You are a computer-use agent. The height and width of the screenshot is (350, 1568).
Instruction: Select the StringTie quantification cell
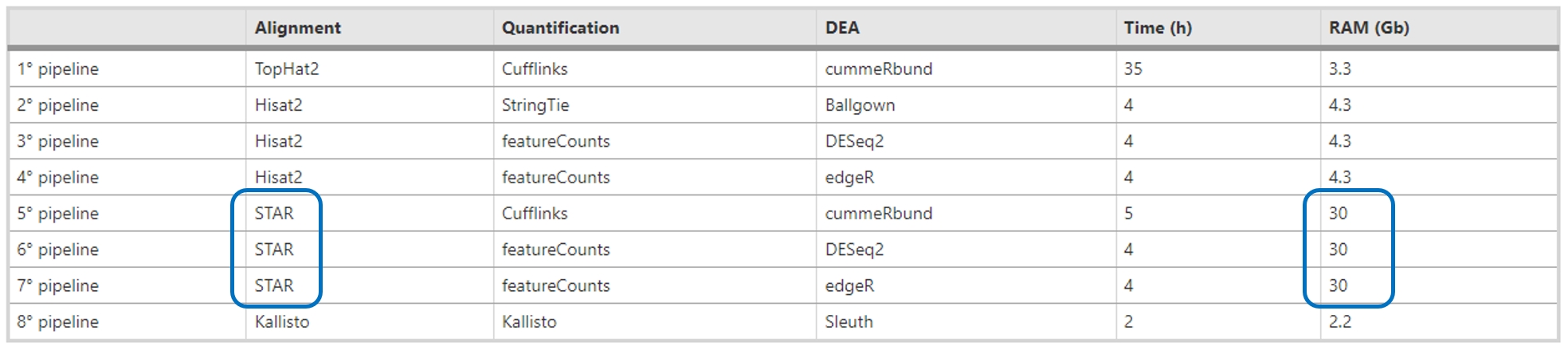(x=535, y=105)
